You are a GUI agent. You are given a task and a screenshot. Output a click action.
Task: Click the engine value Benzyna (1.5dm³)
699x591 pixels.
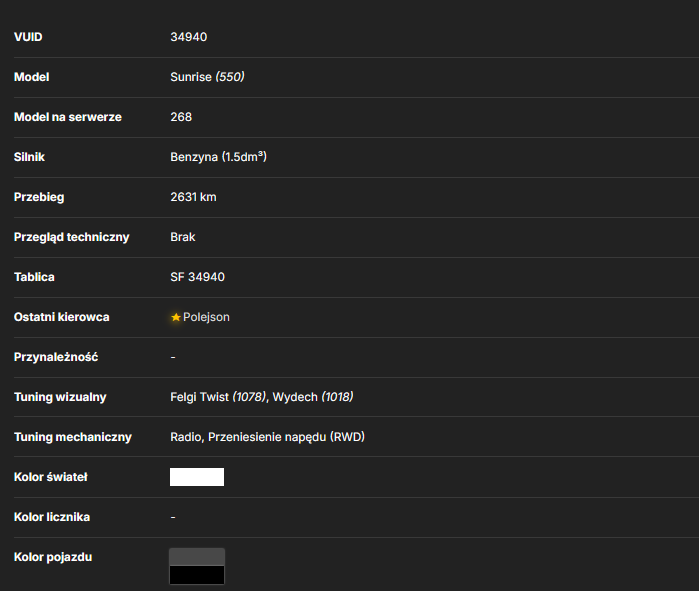(x=218, y=157)
